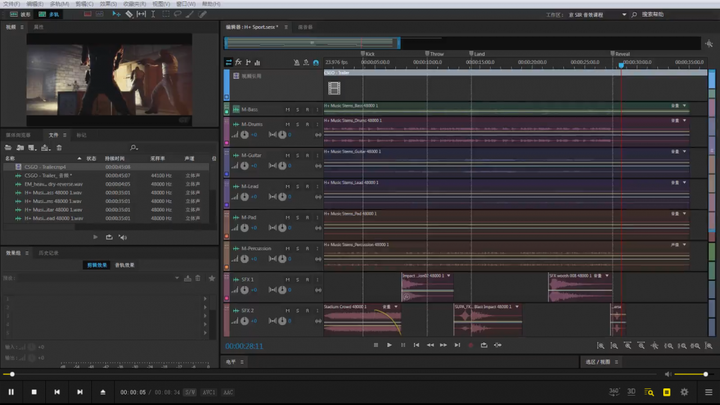
Task: Move playhead to next marker
Action: (457, 345)
